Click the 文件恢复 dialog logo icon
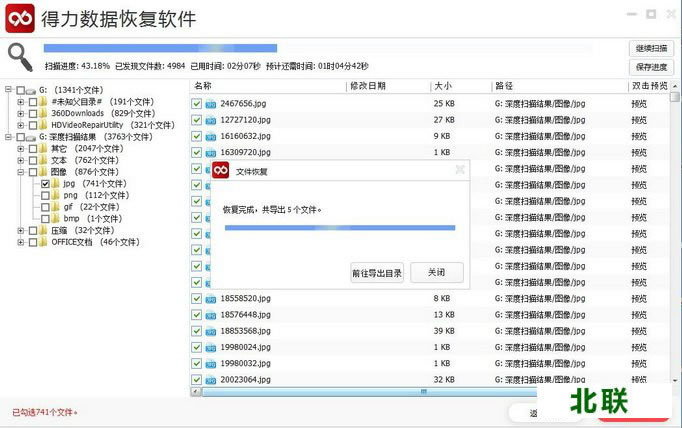The height and width of the screenshot is (428, 682). coord(221,171)
